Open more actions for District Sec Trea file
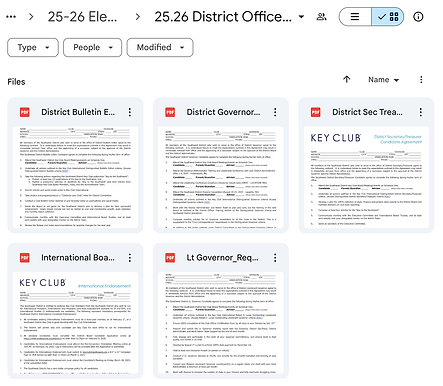The image size is (443, 386). [421, 112]
